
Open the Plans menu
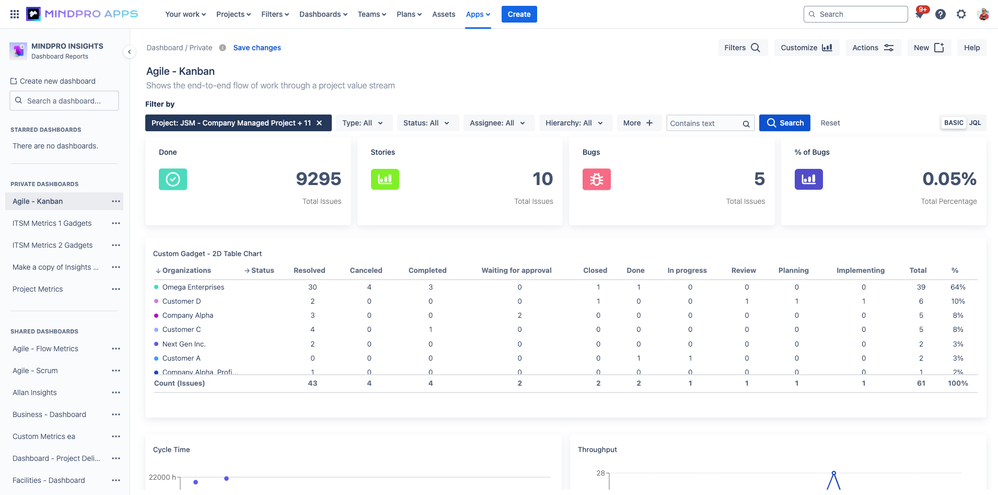tap(409, 14)
